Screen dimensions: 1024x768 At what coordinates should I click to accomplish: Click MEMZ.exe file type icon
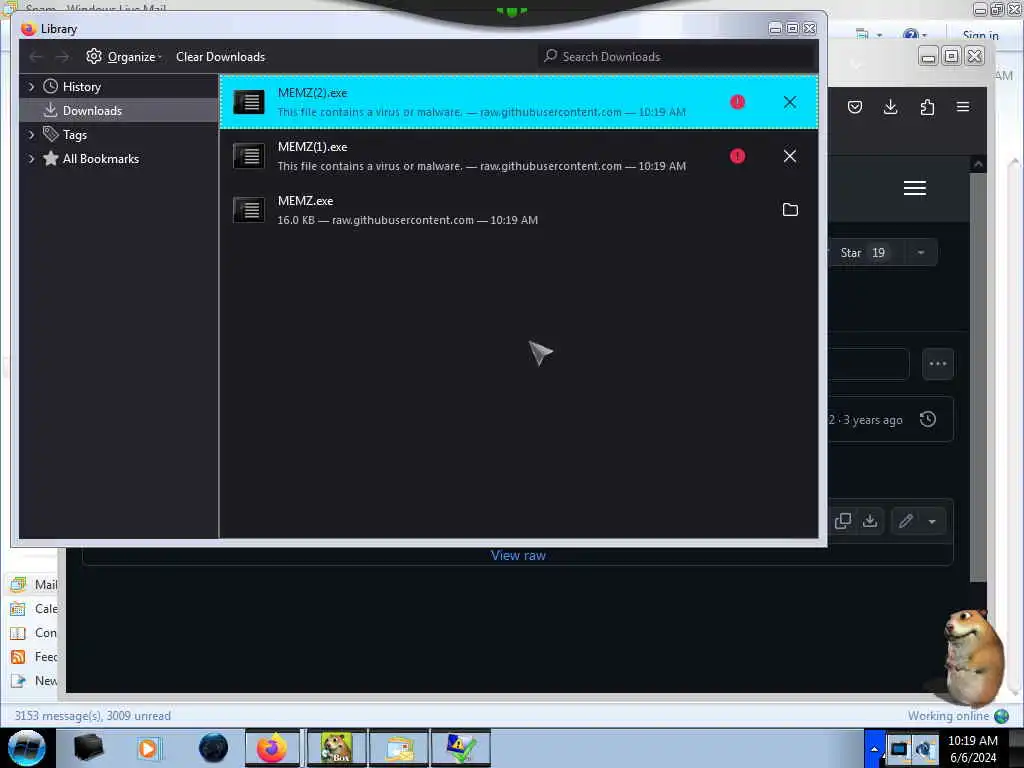pos(249,210)
